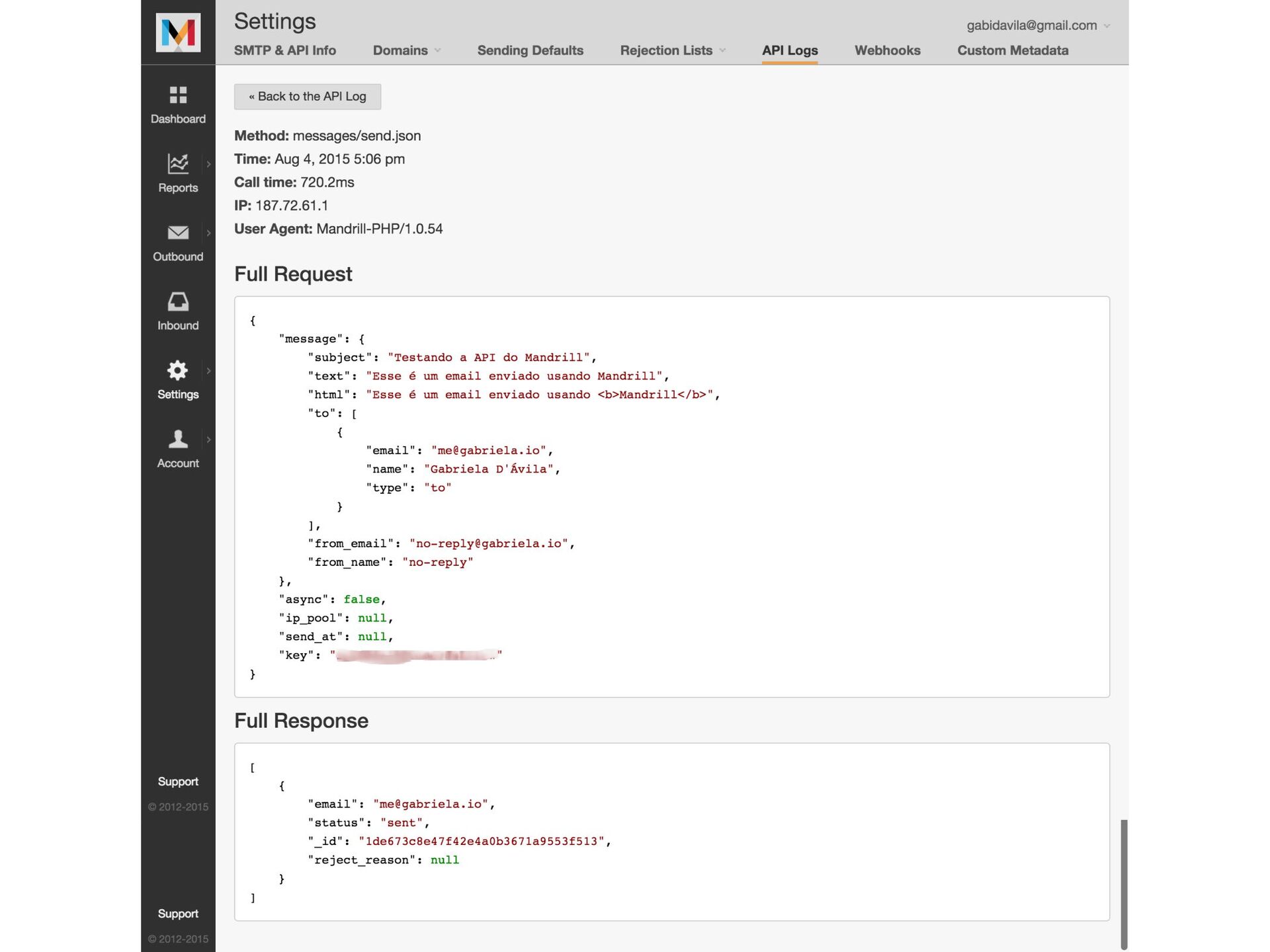
Task: Click User Agent value Mandrill-PHP/1.0.54
Action: click(380, 229)
